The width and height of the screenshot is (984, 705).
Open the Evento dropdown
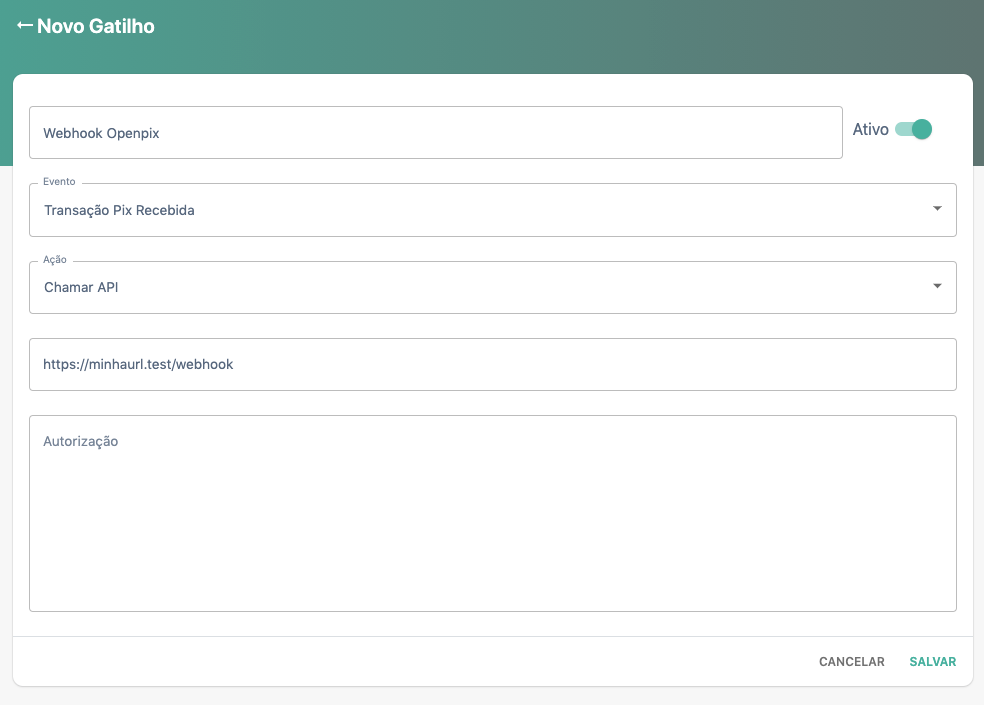pyautogui.click(x=492, y=210)
